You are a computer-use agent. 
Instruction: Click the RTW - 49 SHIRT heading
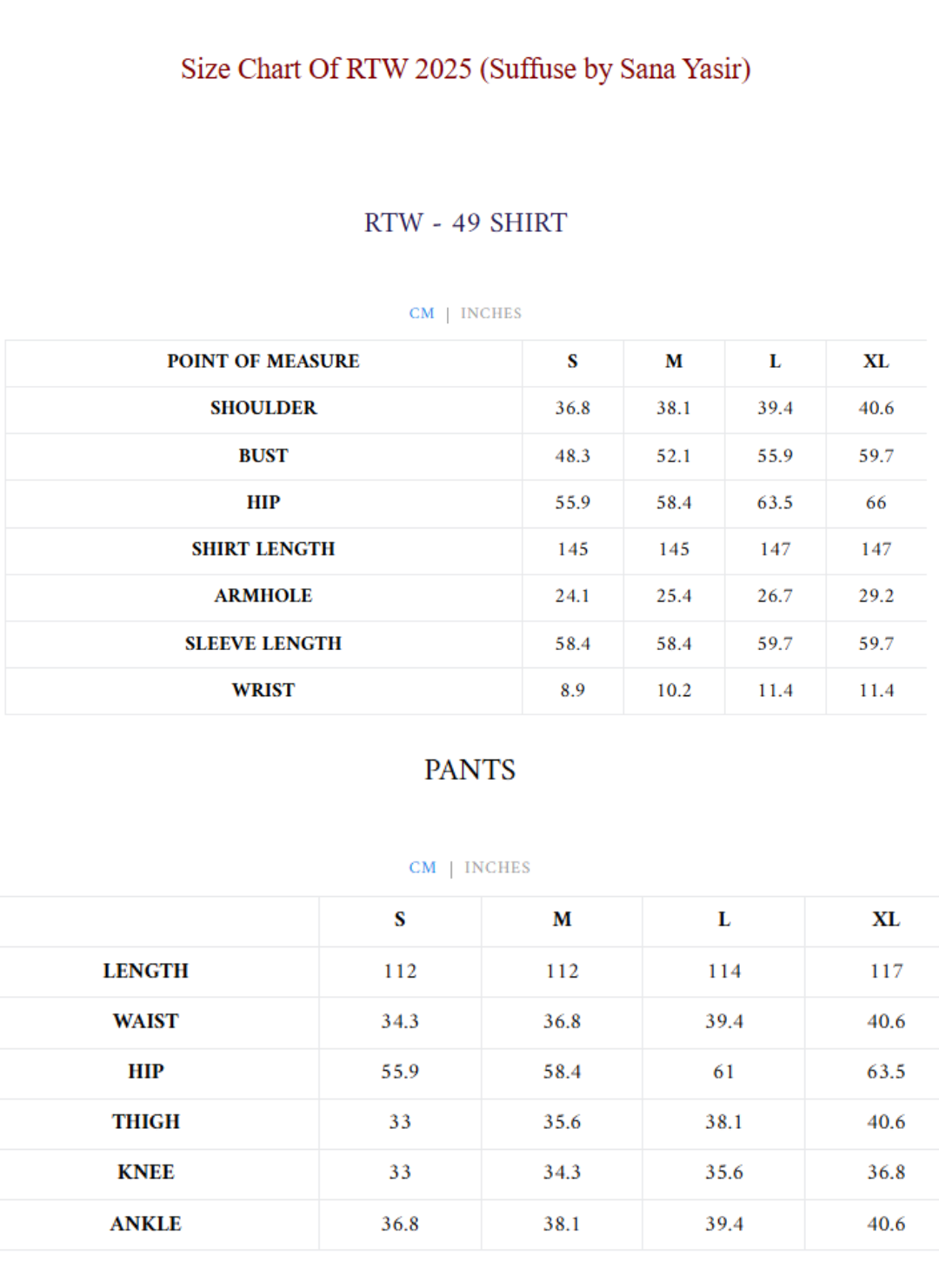pos(465,222)
